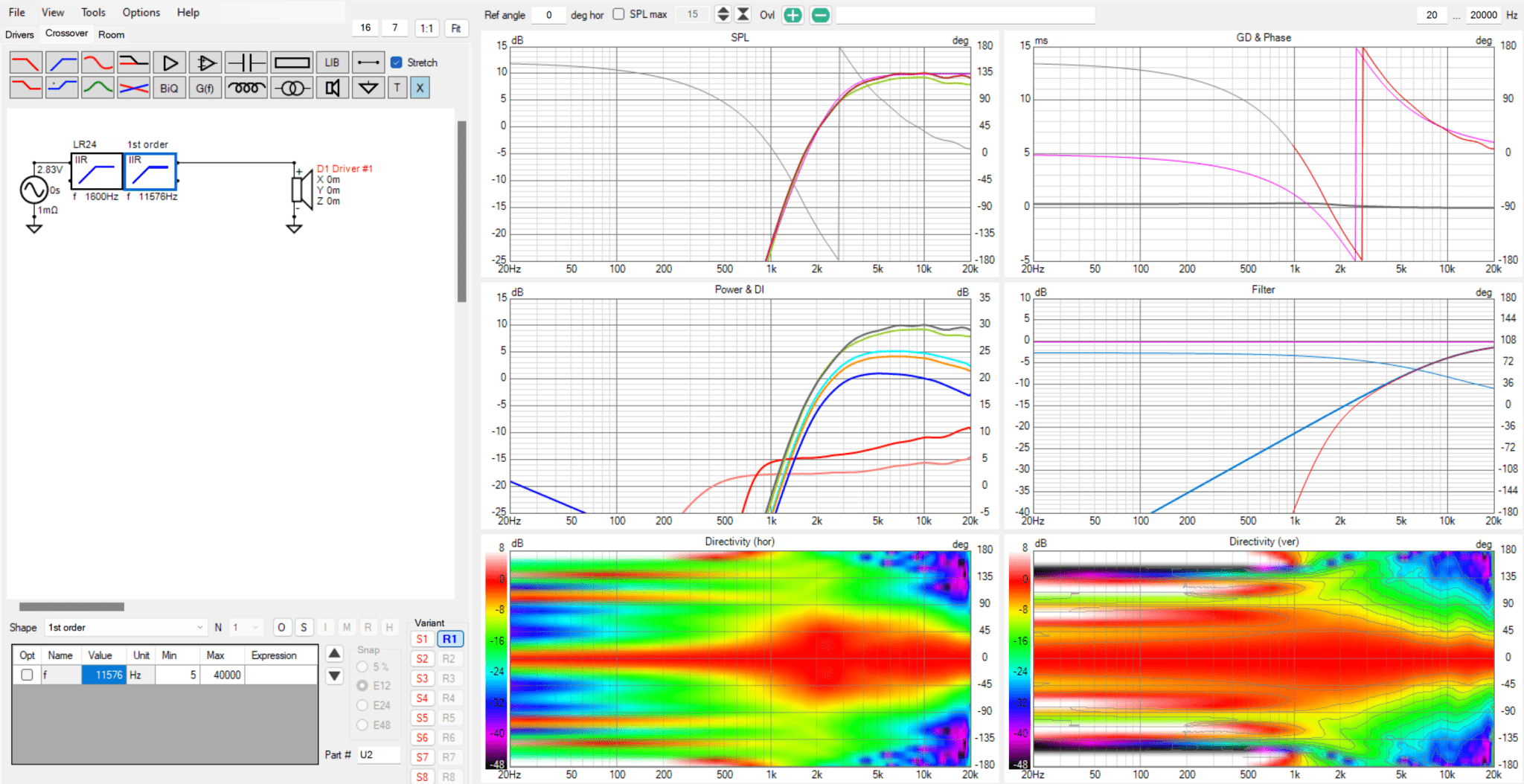This screenshot has width=1524, height=784.
Task: Insert a capacitor component
Action: coord(246,62)
